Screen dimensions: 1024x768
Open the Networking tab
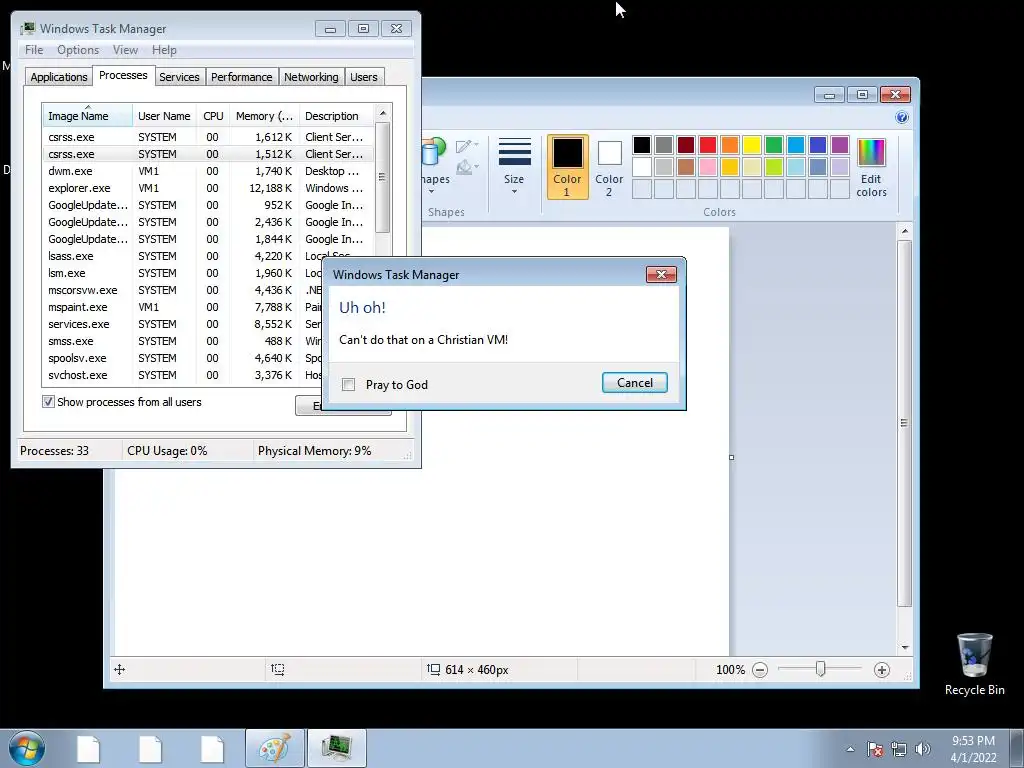coord(311,77)
